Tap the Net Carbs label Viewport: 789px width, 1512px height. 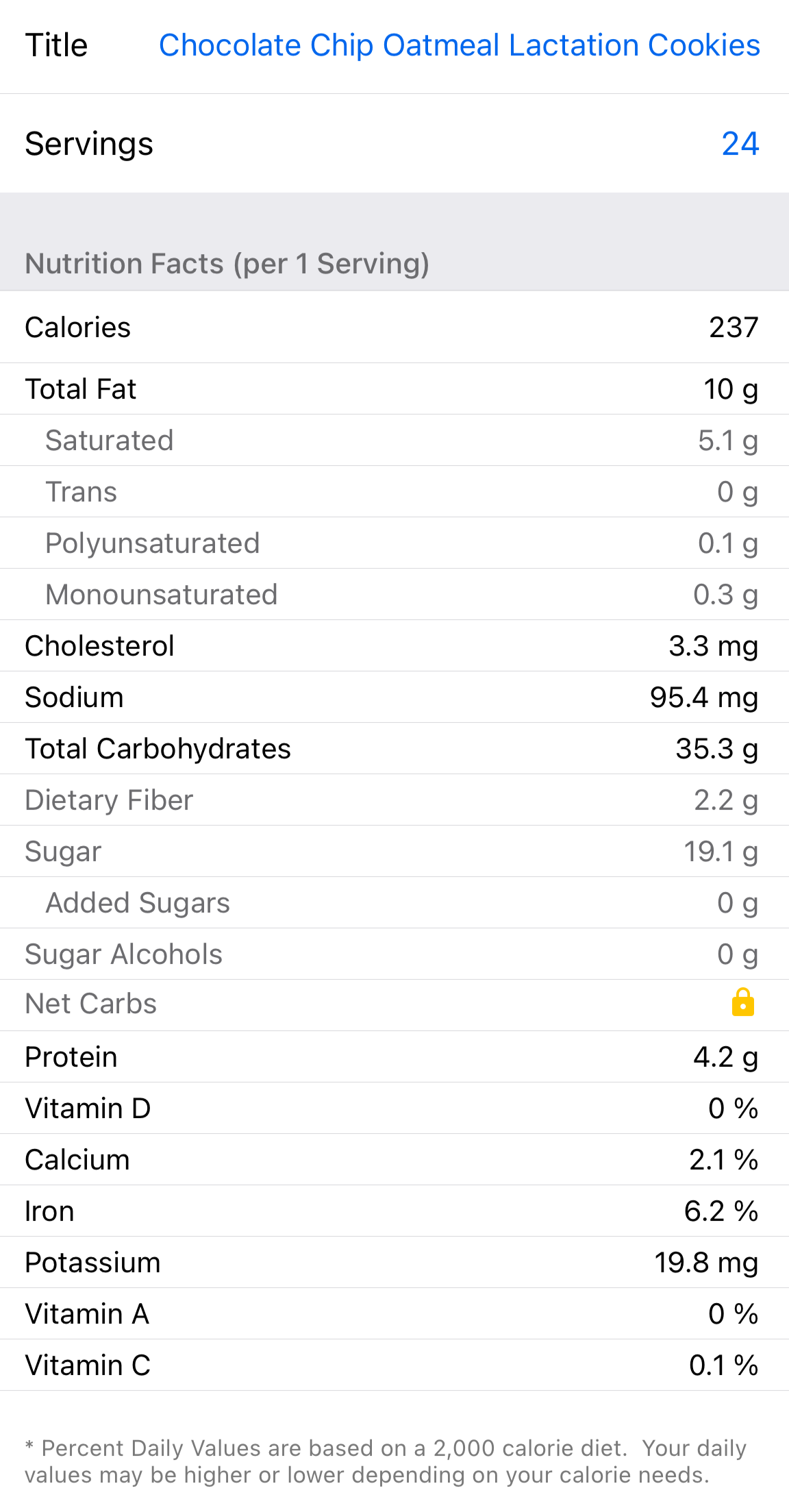91,1004
